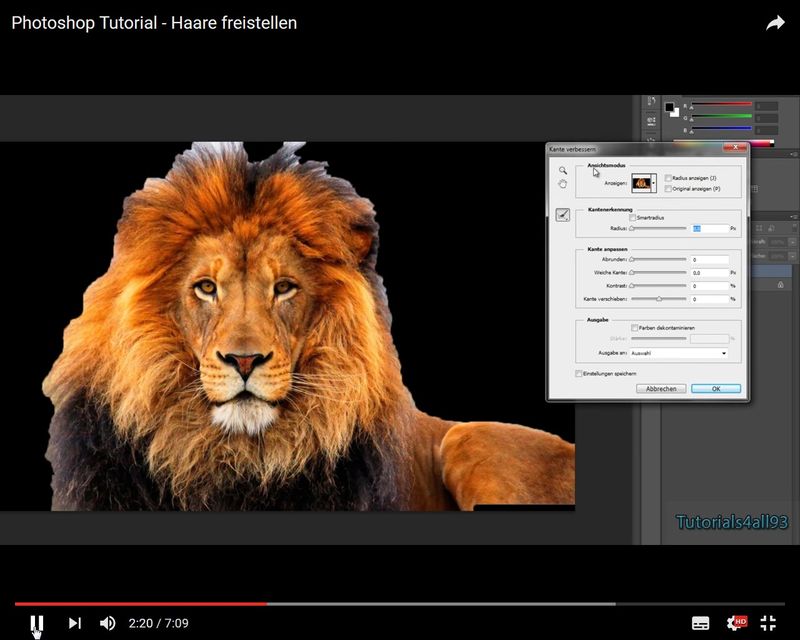The width and height of the screenshot is (800, 640).
Task: Mute the video volume
Action: [x=107, y=623]
